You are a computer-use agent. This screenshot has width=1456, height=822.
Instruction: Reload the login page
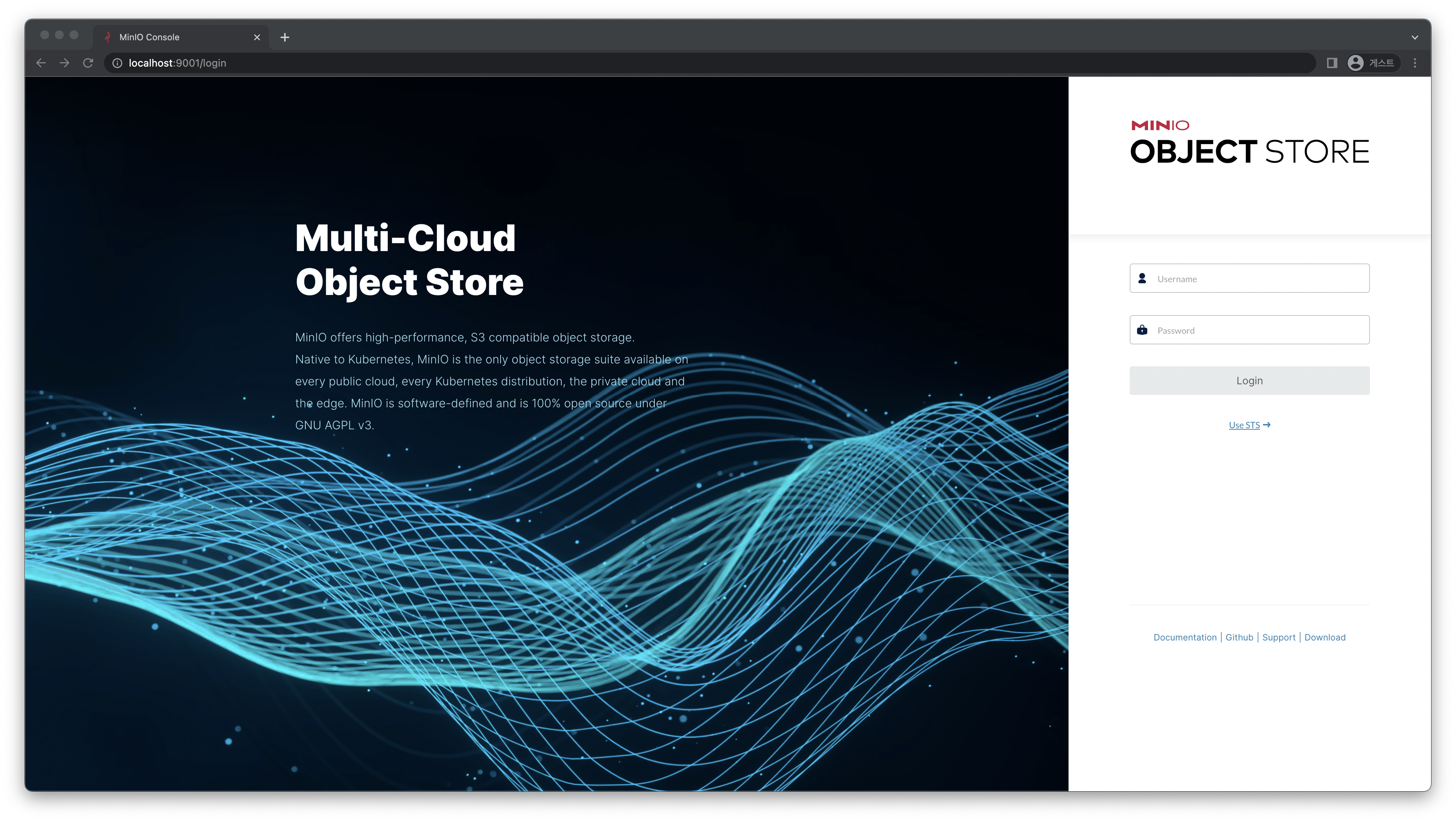pos(88,63)
